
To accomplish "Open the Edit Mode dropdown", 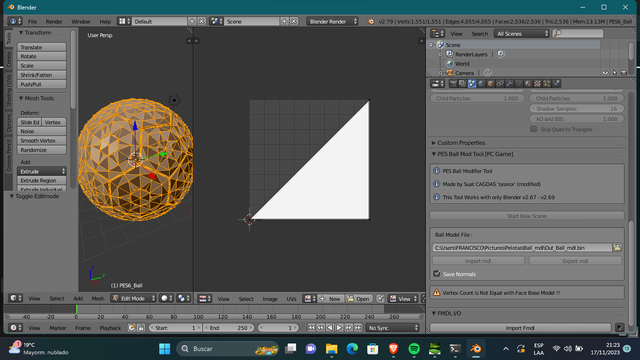I will tap(133, 299).
